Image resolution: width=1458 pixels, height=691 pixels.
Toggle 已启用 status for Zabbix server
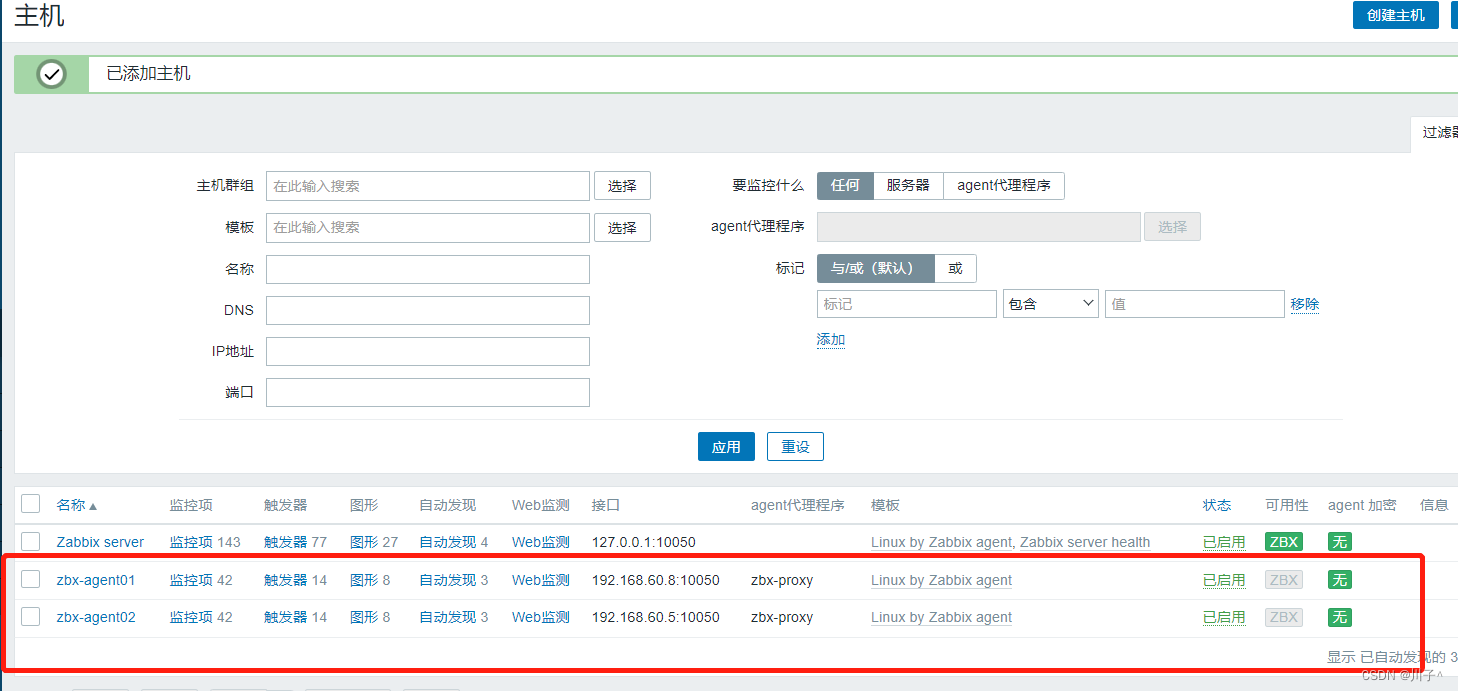tap(1224, 542)
